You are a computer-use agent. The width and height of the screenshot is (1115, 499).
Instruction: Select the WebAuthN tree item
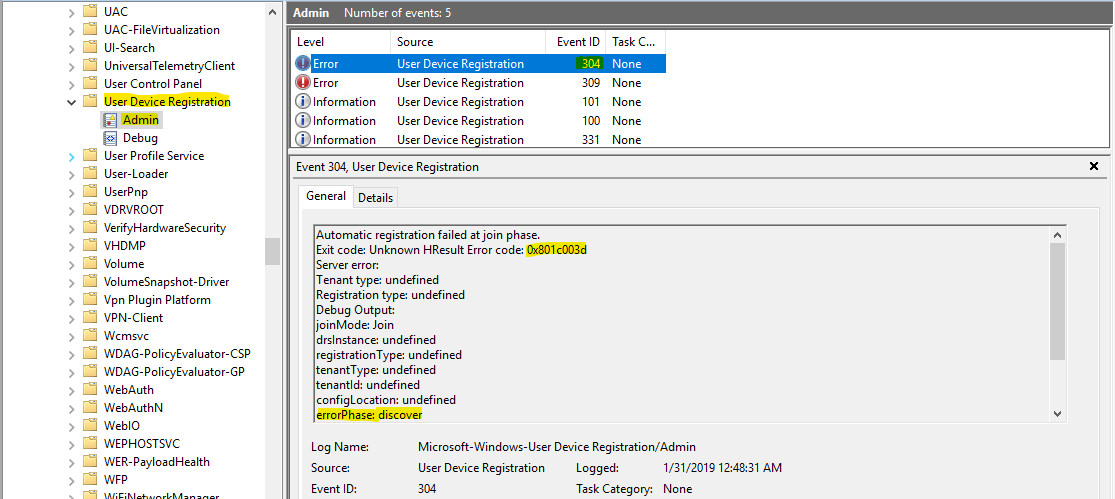point(133,408)
